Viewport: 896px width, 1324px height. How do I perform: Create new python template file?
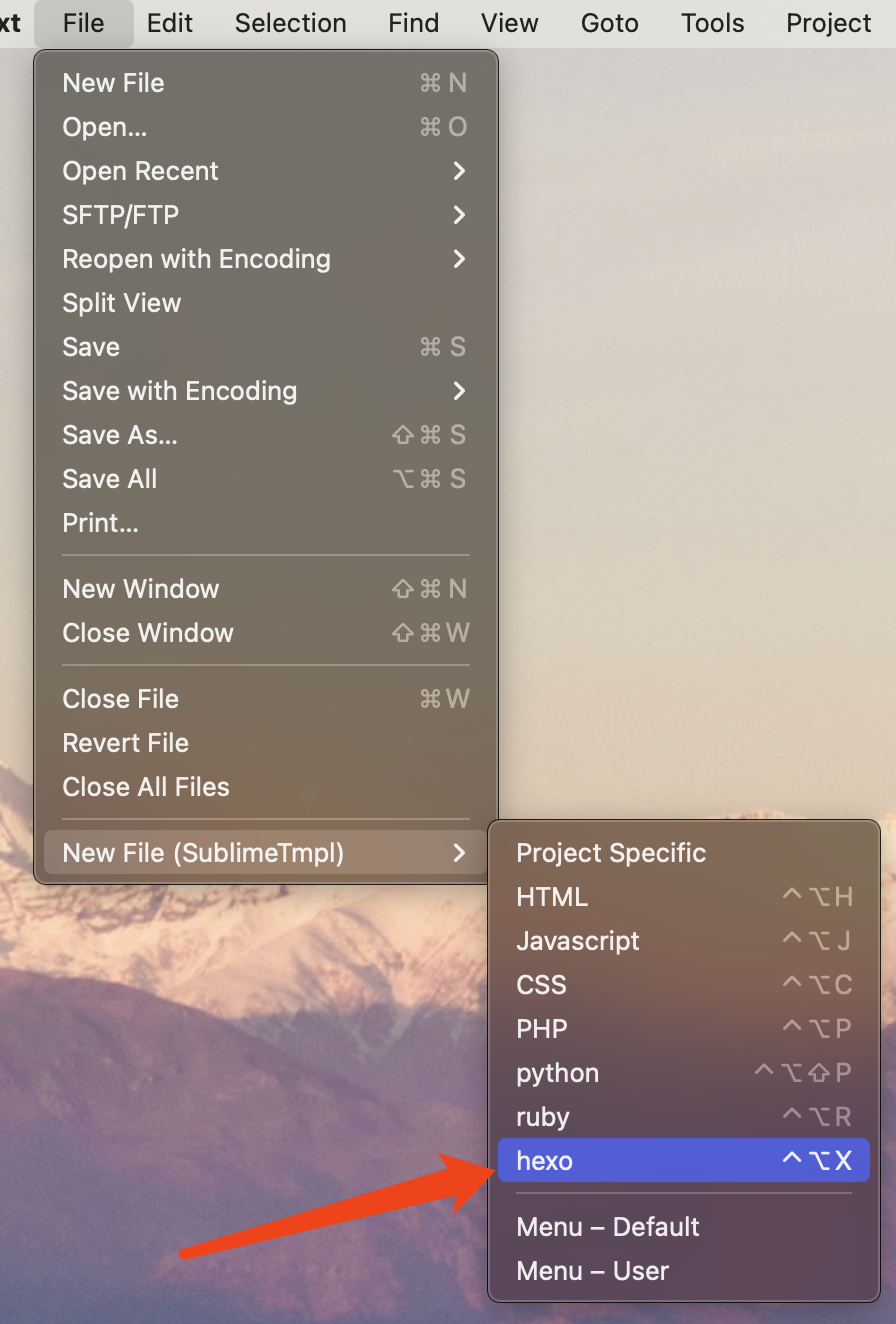[x=684, y=1073]
